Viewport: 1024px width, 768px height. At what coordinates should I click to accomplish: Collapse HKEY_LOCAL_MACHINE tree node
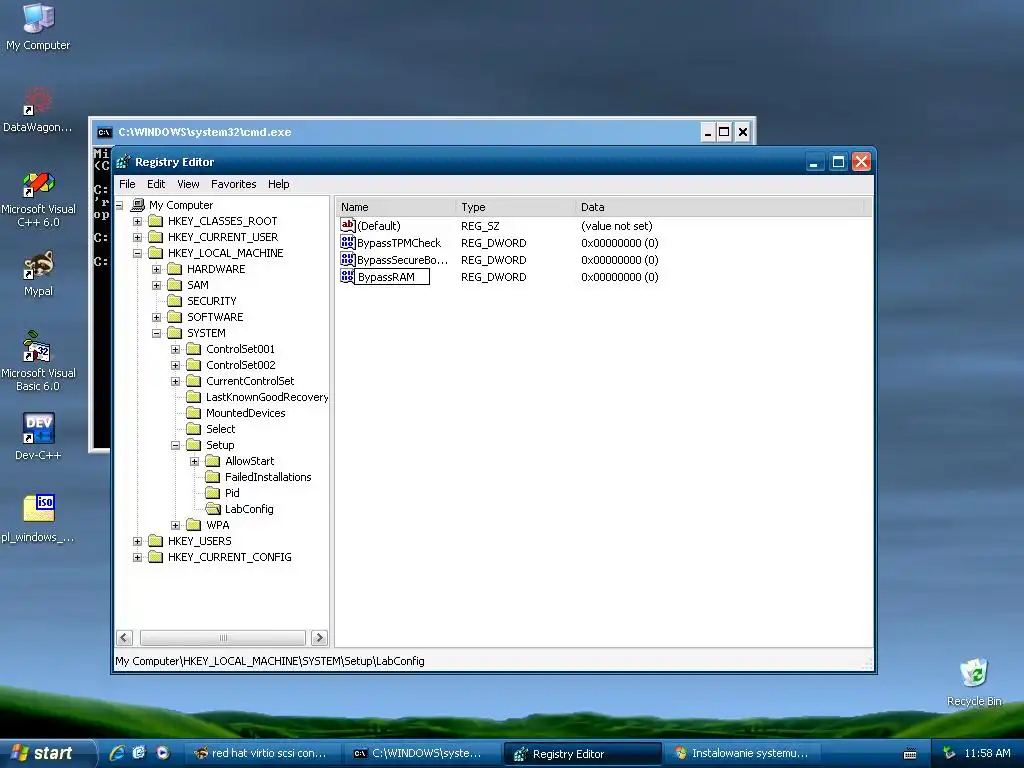137,253
